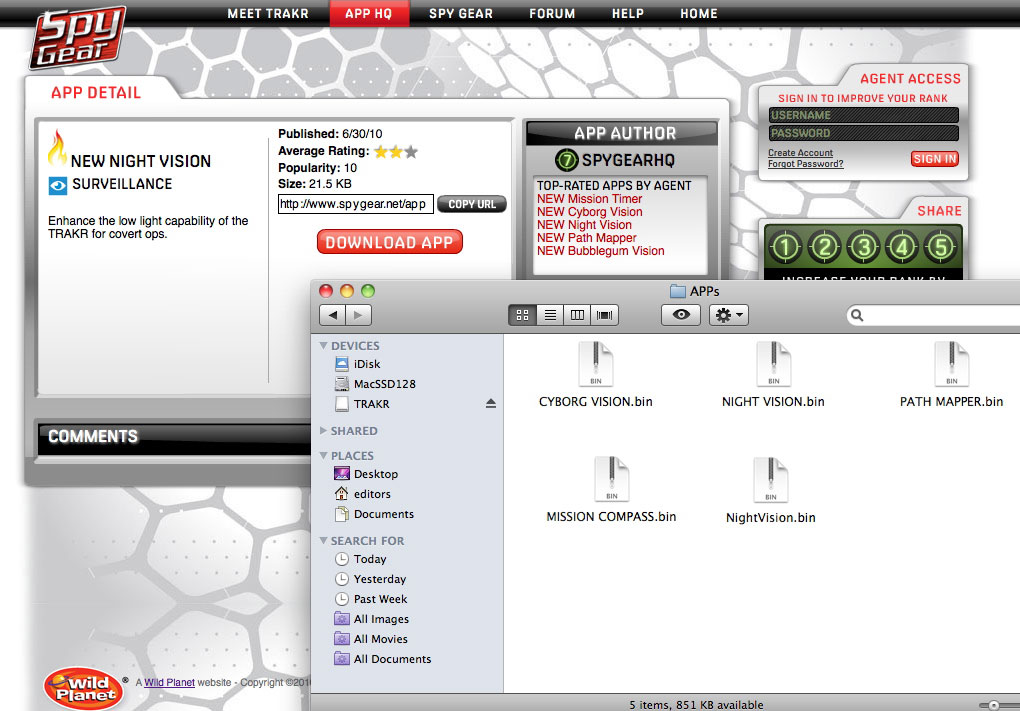Click the USERNAME input field
1020x711 pixels.
pos(863,115)
